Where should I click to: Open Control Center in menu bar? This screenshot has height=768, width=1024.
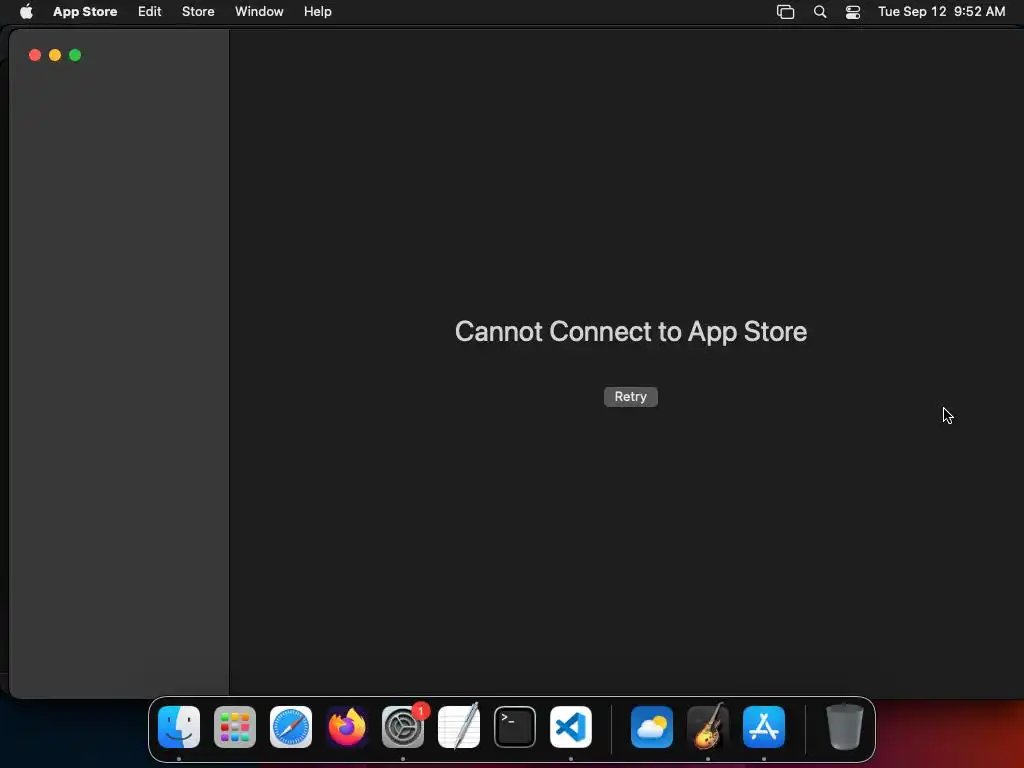tap(852, 12)
